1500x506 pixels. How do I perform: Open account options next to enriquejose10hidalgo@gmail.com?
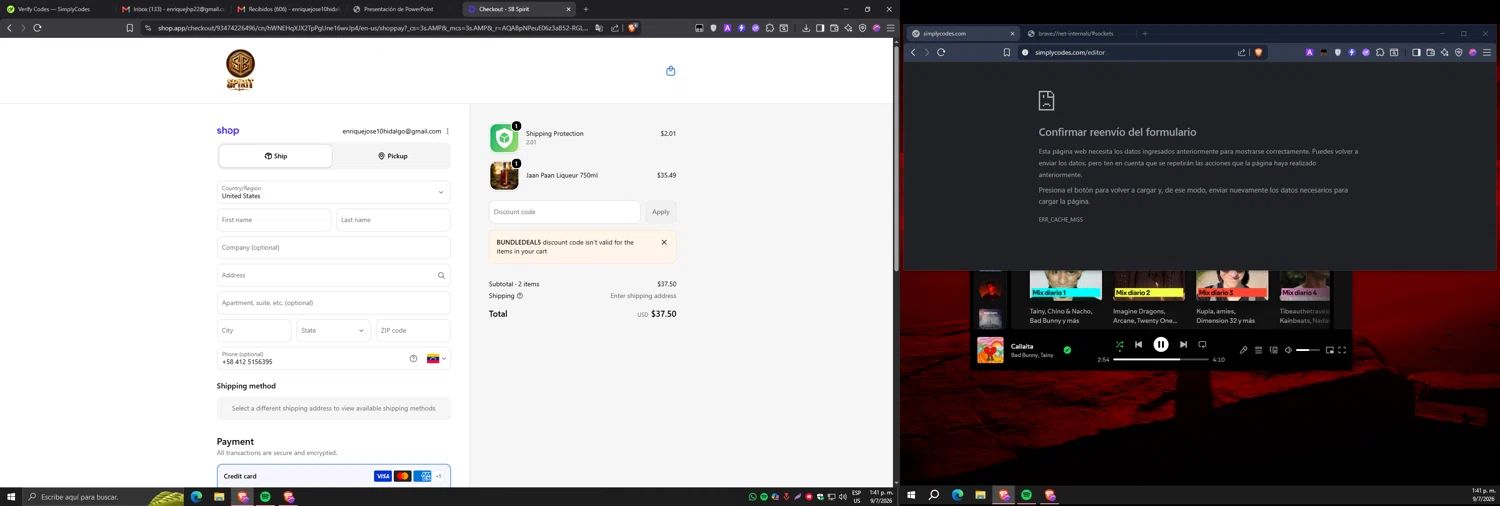pyautogui.click(x=448, y=131)
